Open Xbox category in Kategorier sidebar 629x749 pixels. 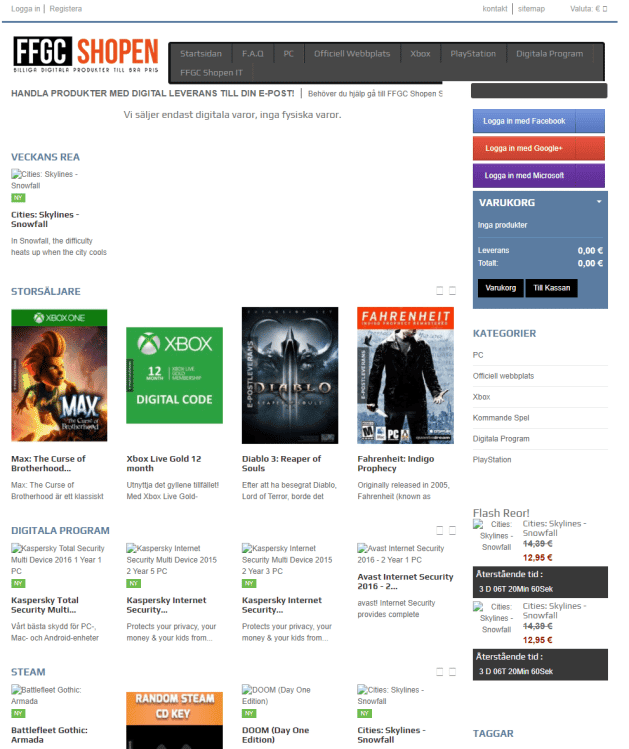click(x=481, y=397)
